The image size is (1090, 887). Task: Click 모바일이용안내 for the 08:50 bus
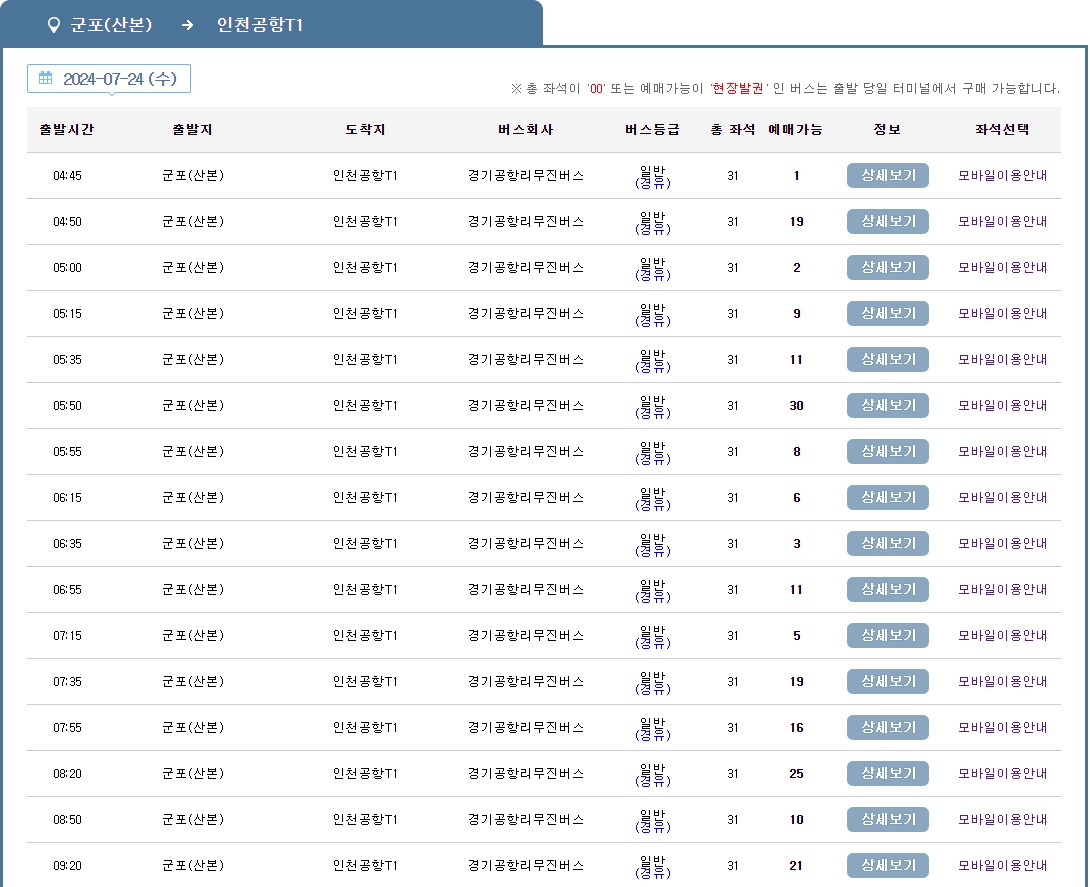1002,819
